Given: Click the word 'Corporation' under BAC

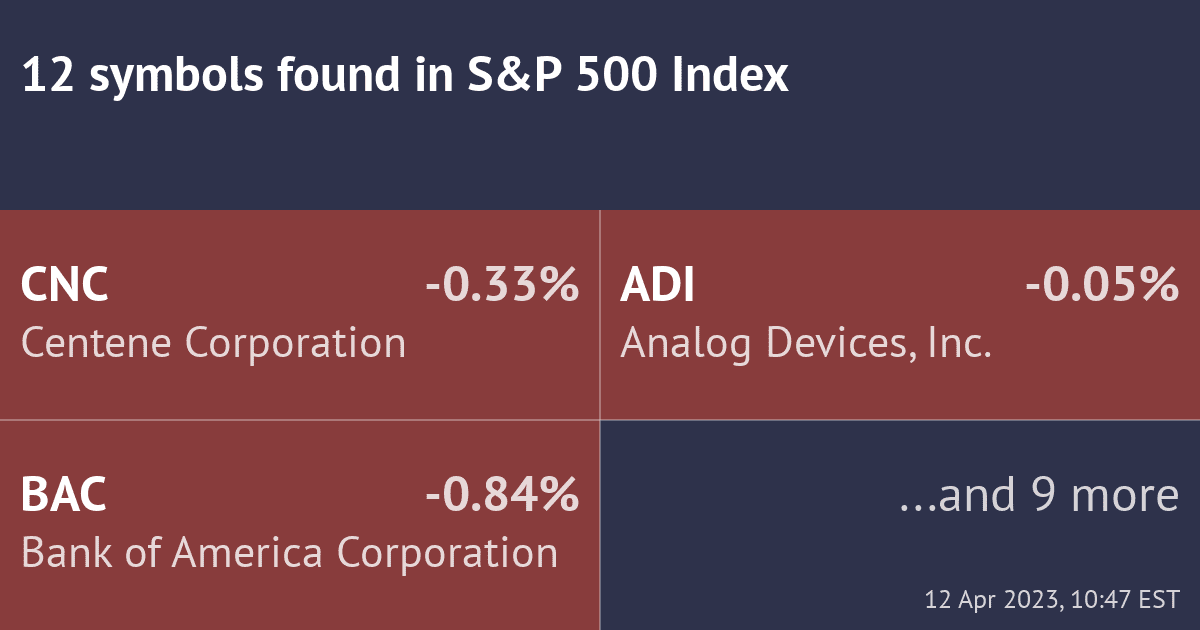Looking at the screenshot, I should click(447, 553).
